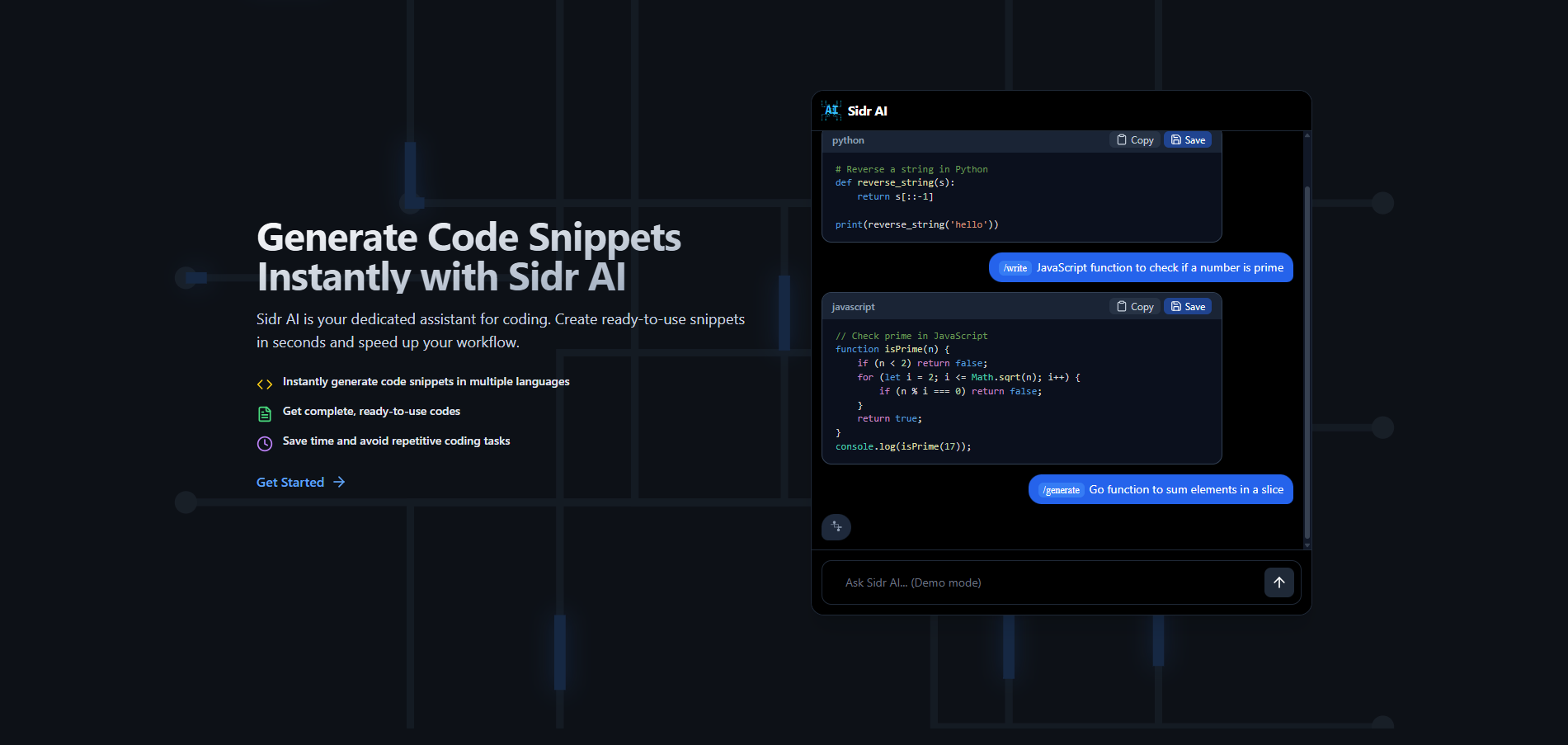1568x745 pixels.
Task: Click the AI avatar below the chat messages
Action: click(836, 527)
